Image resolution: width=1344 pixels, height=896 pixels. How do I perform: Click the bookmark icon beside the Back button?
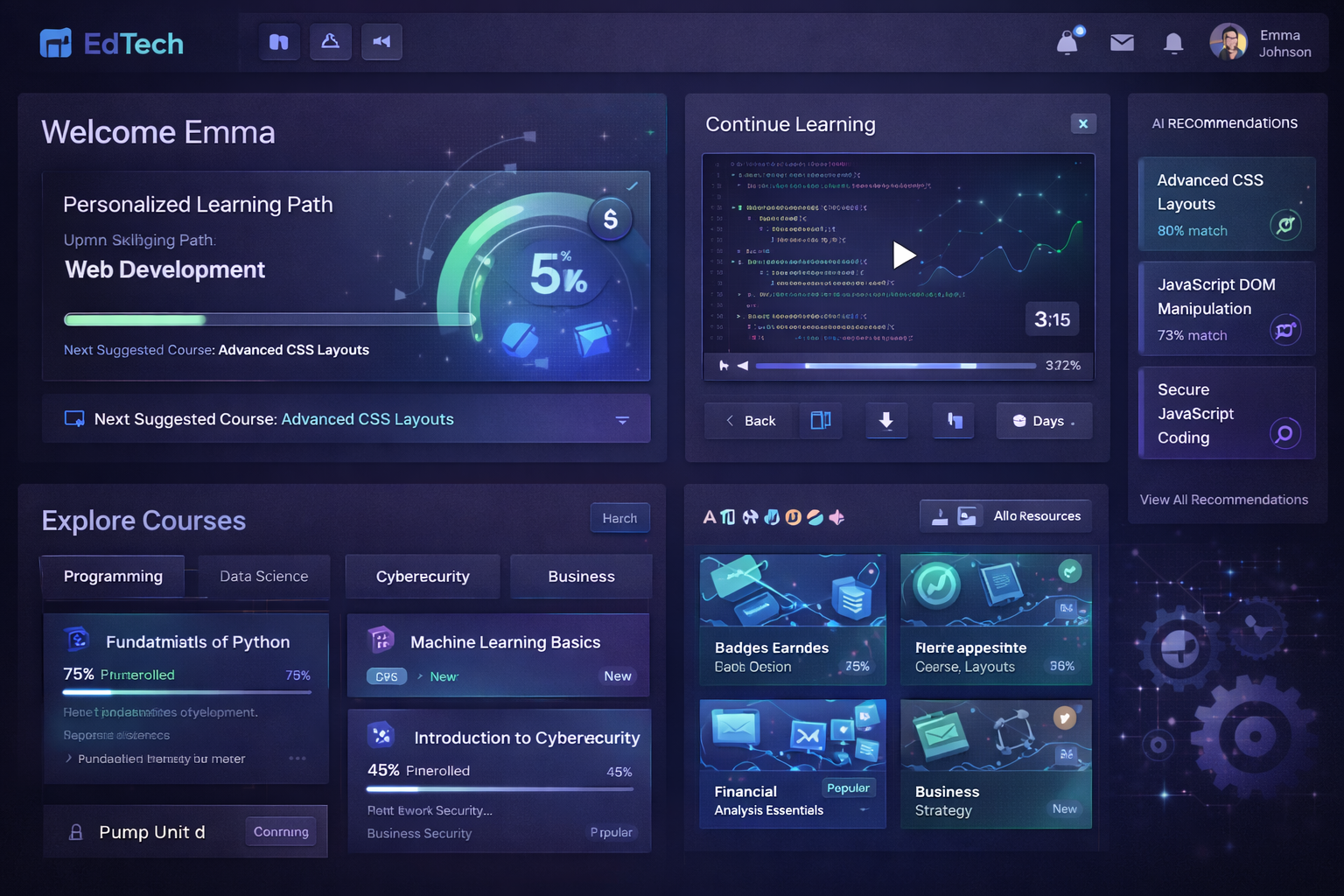821,421
